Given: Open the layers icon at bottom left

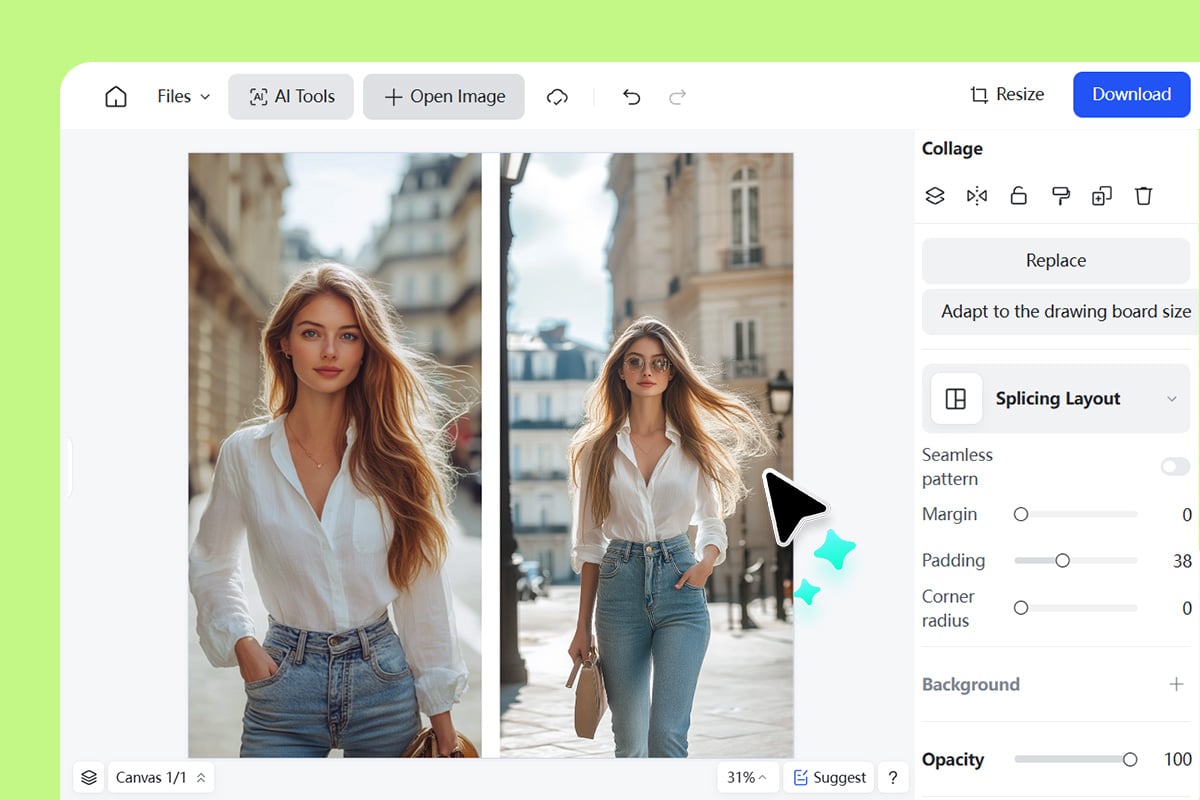Looking at the screenshot, I should pyautogui.click(x=89, y=777).
